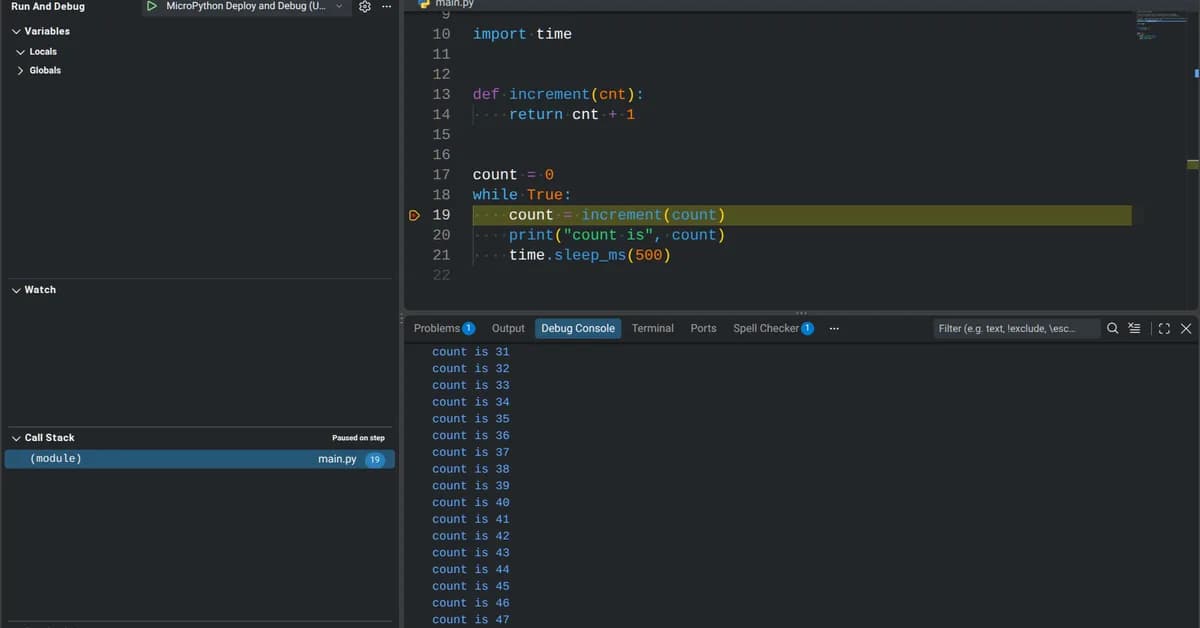Click the debug console filter field
The width and height of the screenshot is (1200, 628).
pyautogui.click(x=1016, y=328)
